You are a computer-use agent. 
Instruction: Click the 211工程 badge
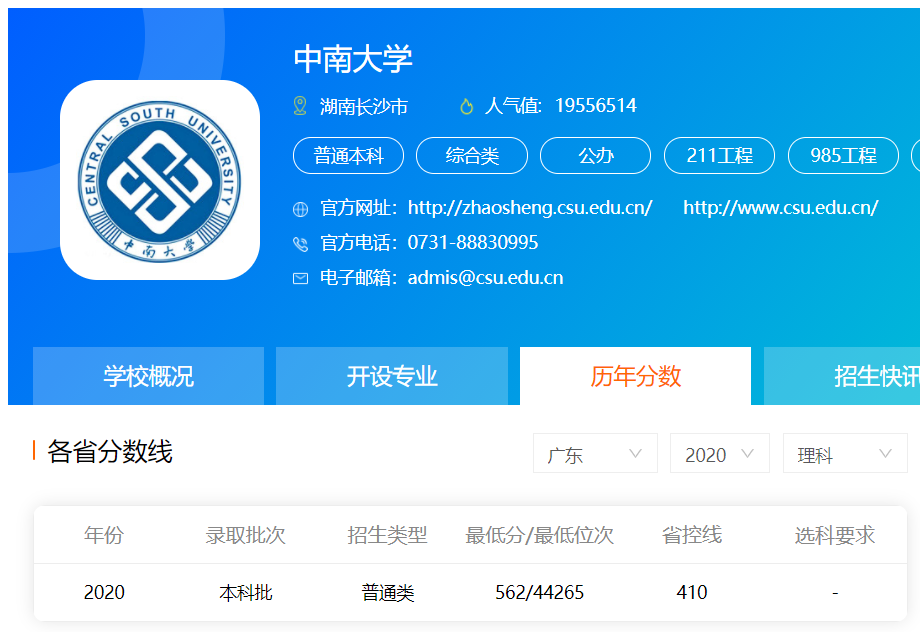(719, 155)
